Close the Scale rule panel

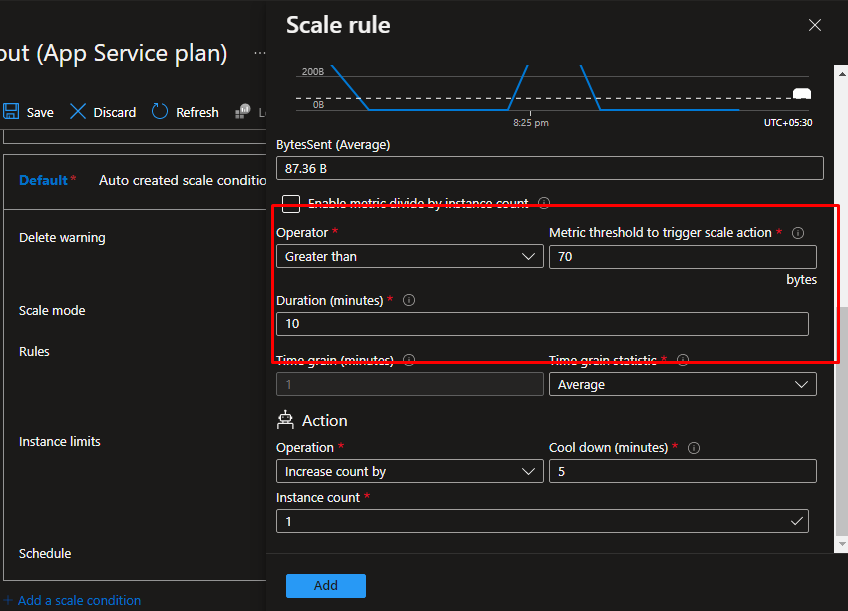(x=815, y=25)
